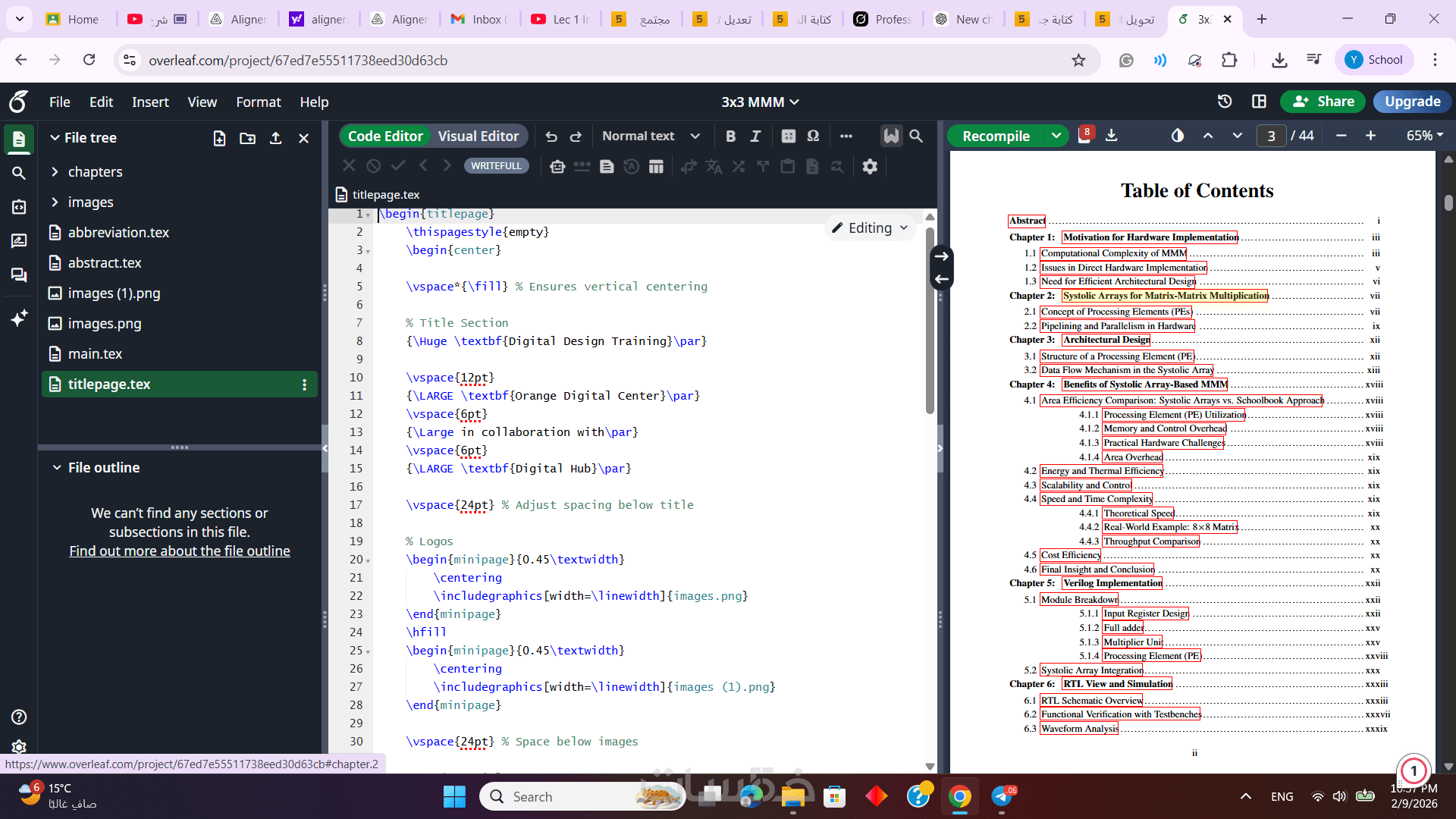Download the compiled PDF
This screenshot has width=1456, height=819.
1111,135
